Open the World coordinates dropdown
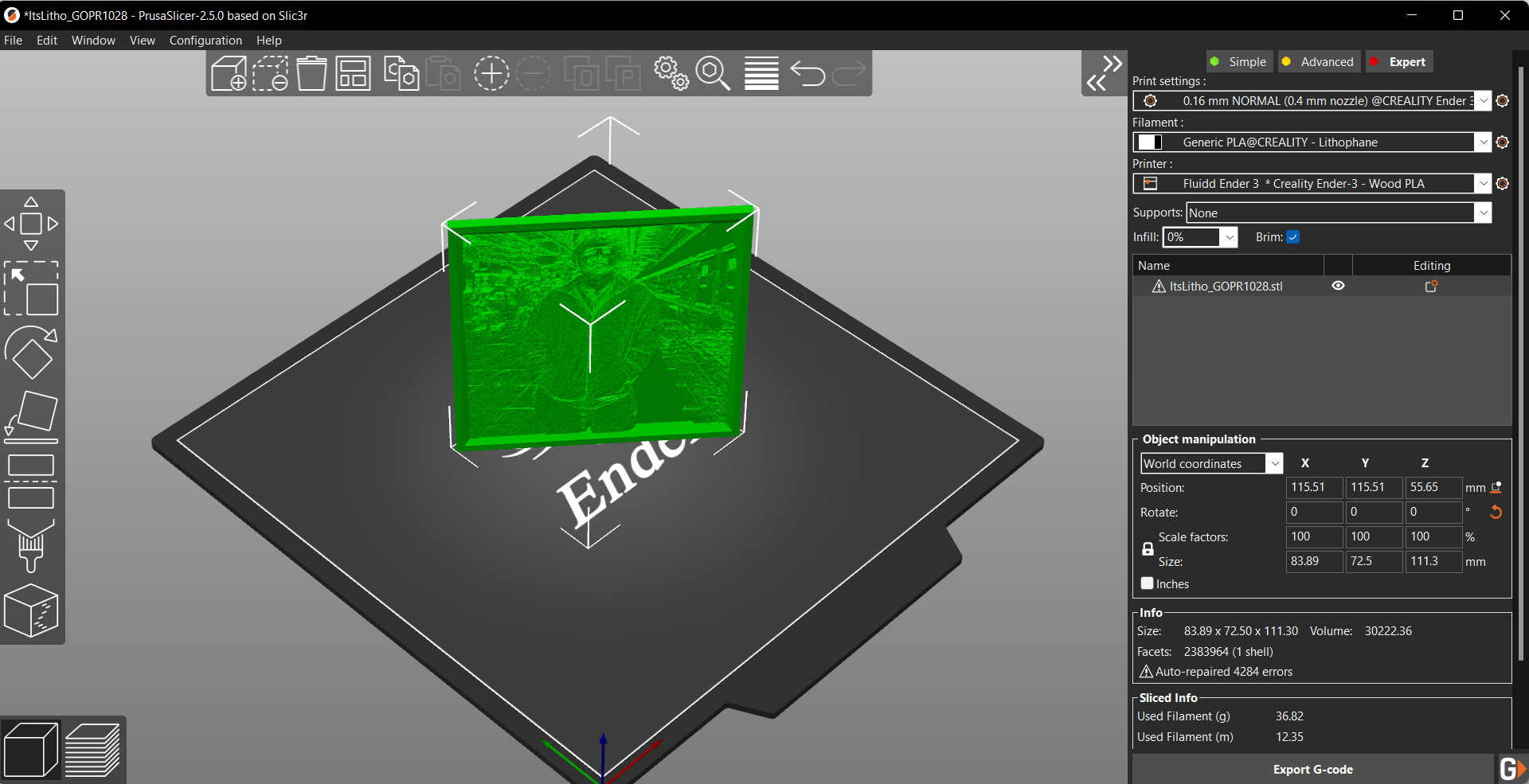 point(1275,463)
